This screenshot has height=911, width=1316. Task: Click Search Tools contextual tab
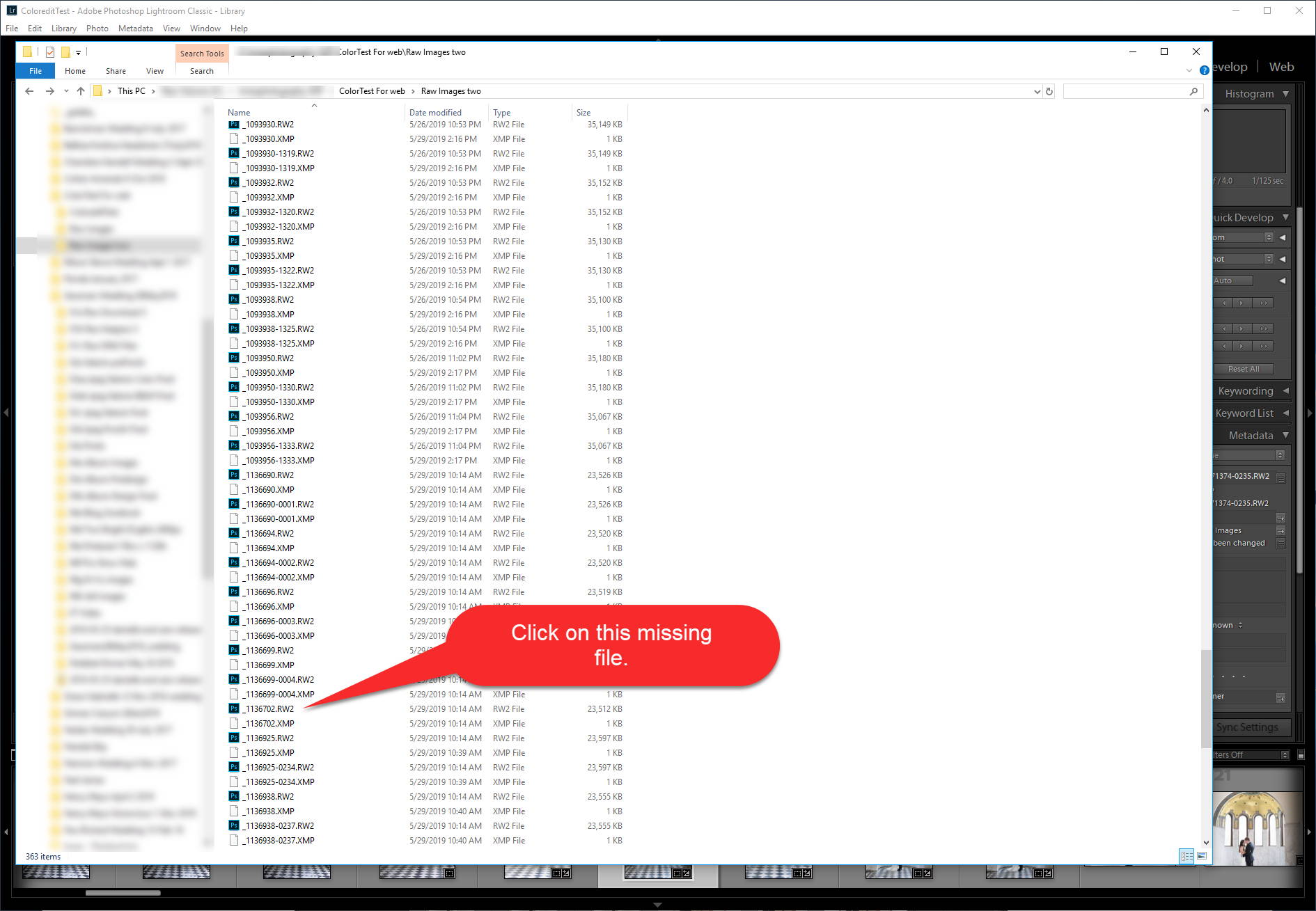202,54
